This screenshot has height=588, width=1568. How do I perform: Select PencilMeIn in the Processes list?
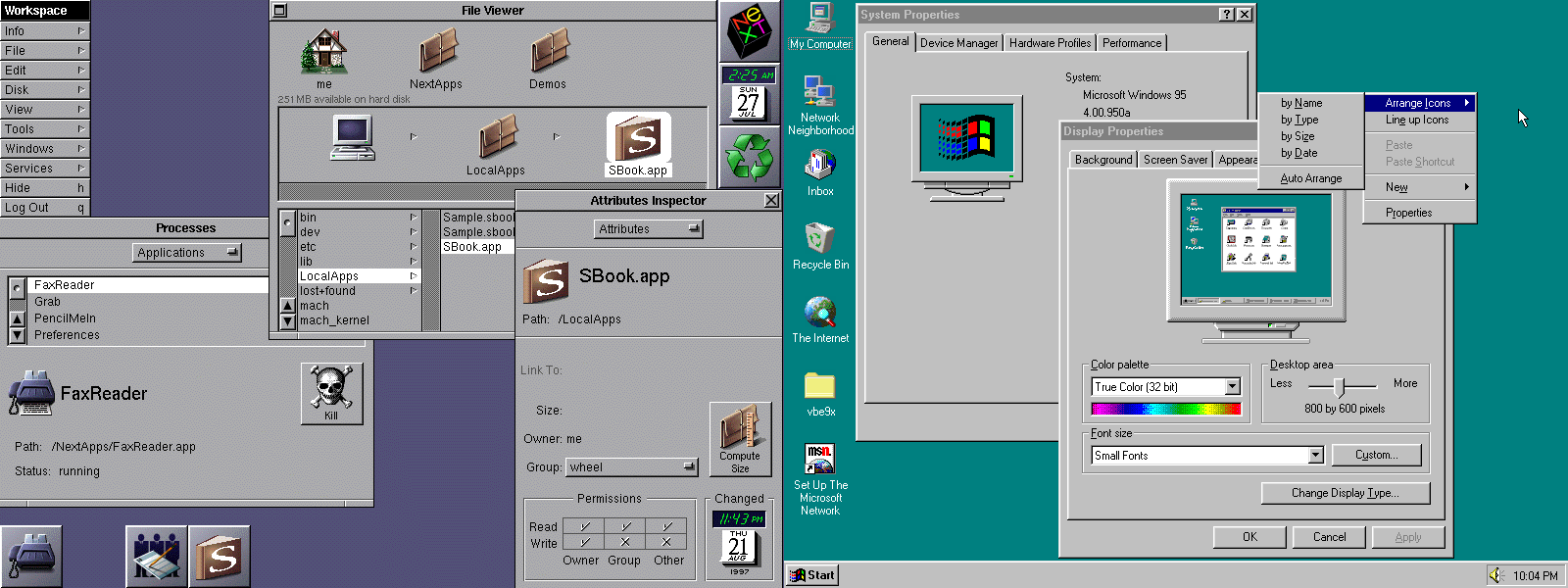click(x=66, y=318)
